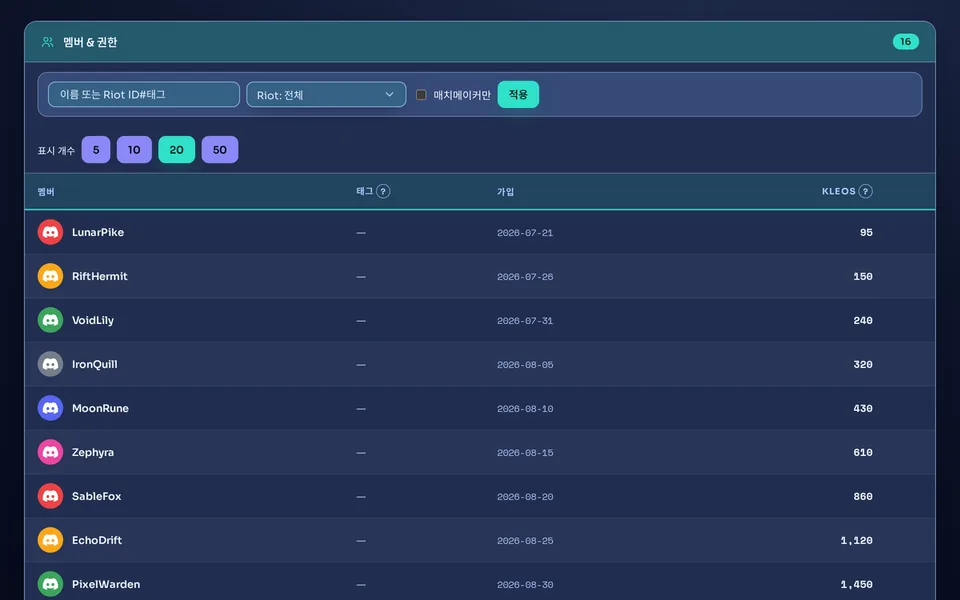
Task: Click LunarPike's red Discord avatar
Action: 50,232
